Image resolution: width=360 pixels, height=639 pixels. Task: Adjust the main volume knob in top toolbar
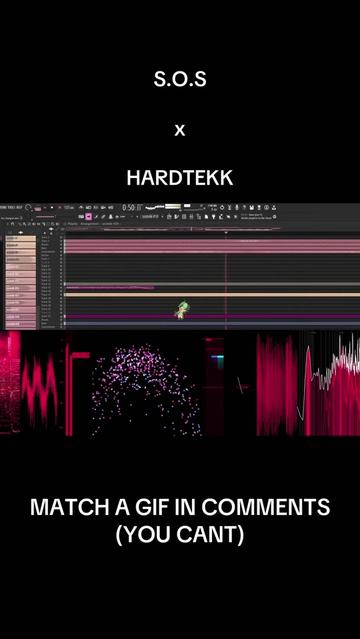point(28,207)
